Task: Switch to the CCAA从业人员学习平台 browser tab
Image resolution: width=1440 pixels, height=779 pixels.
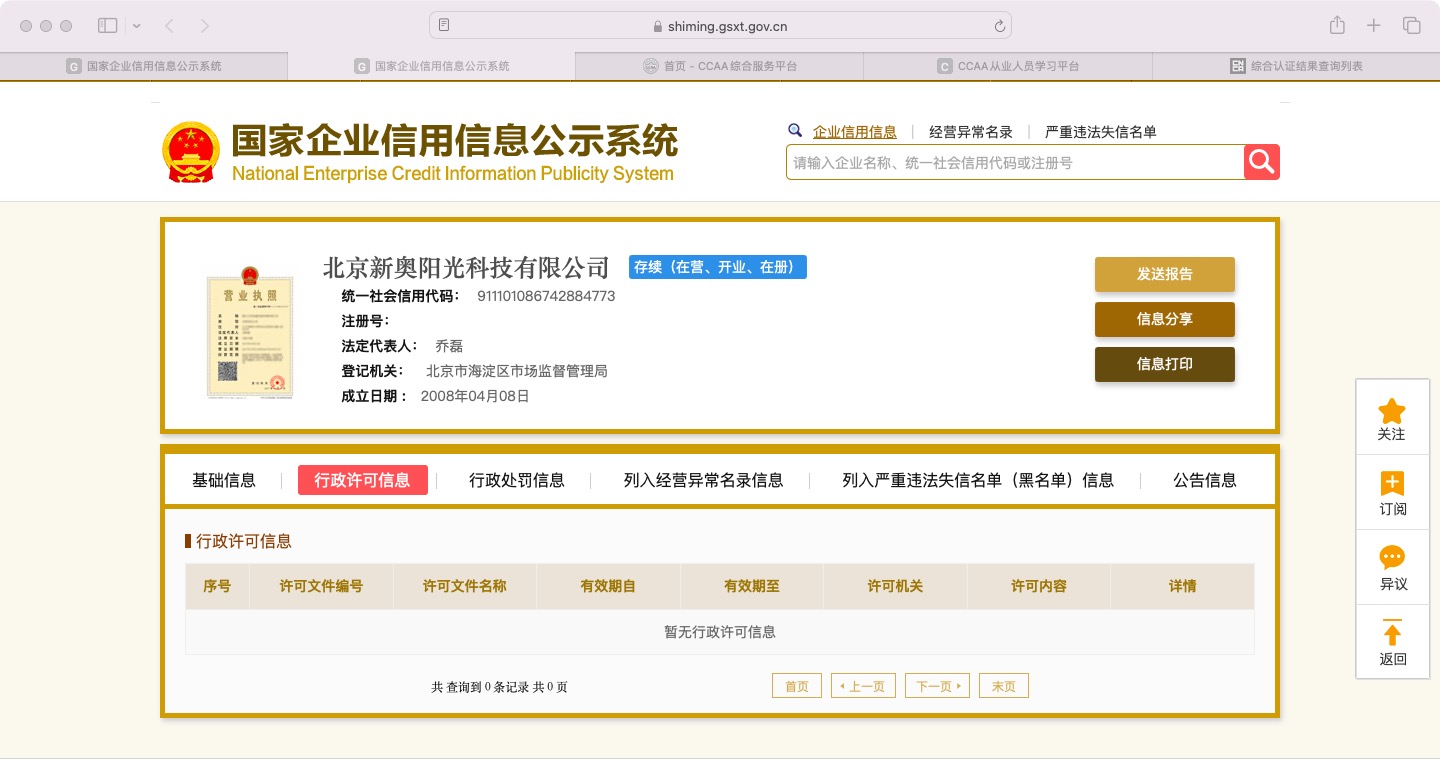Action: (1008, 66)
